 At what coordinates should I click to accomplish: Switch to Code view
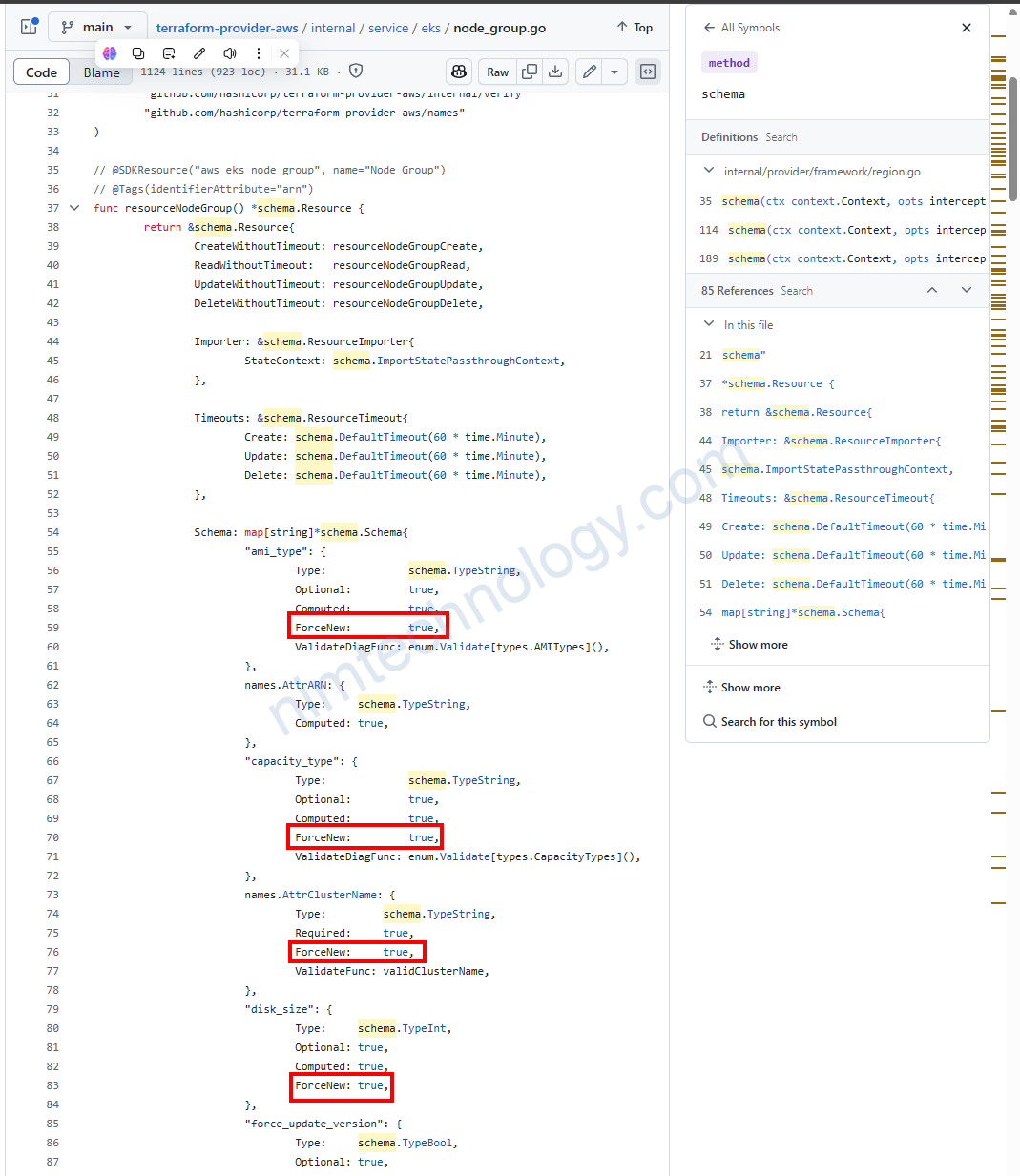41,72
